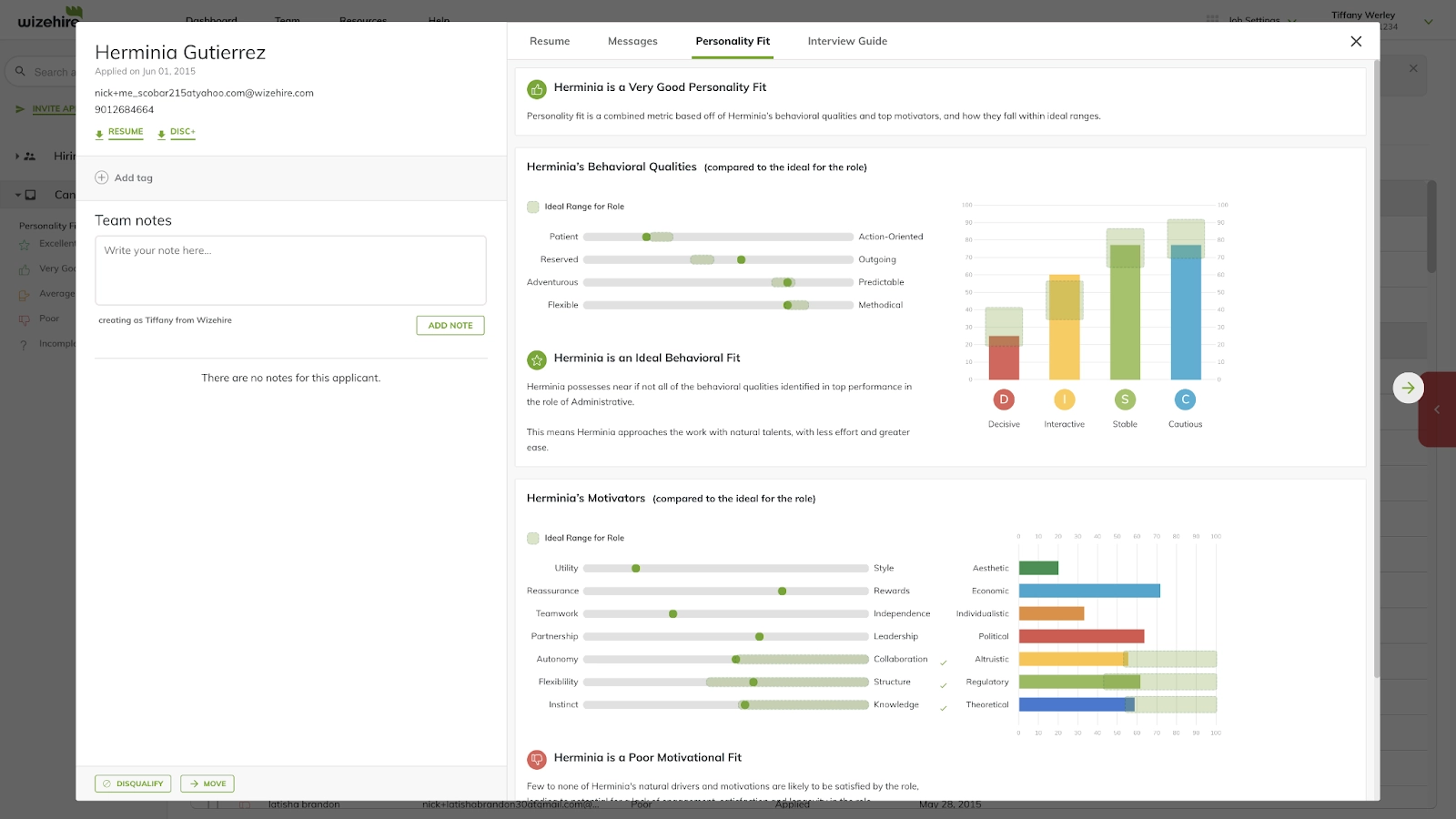Open the user account dropdown chevron

[x=1428, y=22]
